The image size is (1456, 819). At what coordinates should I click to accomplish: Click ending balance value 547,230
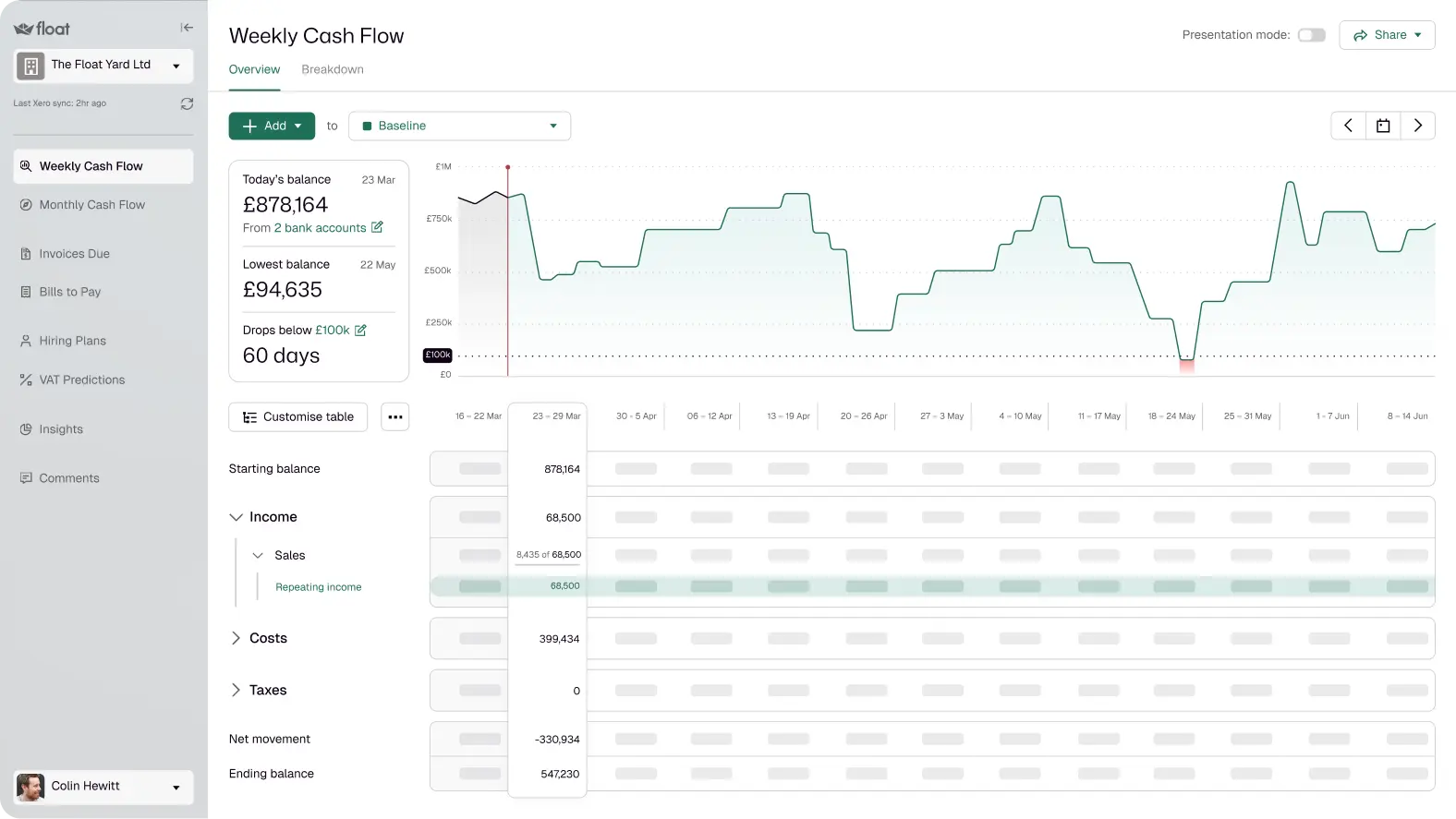pyautogui.click(x=560, y=774)
